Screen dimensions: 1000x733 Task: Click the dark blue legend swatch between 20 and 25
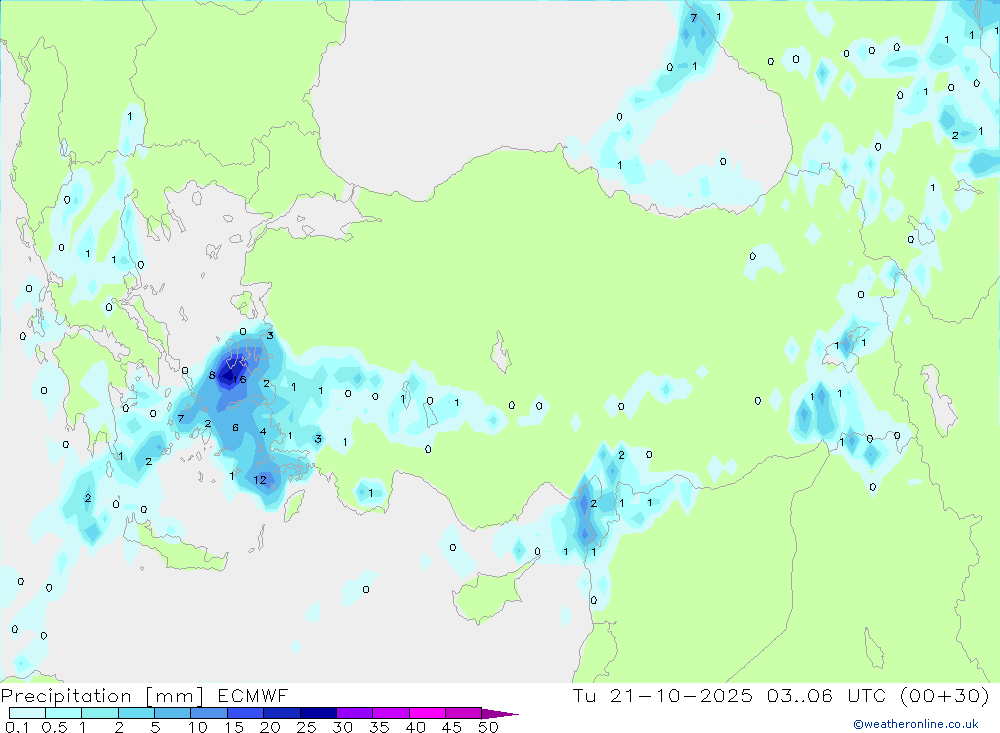coord(281,713)
